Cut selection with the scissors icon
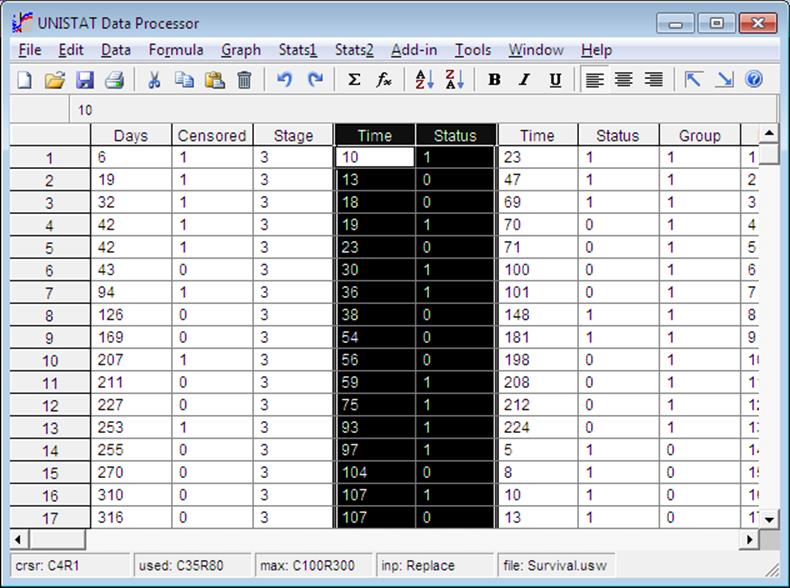 tap(154, 80)
